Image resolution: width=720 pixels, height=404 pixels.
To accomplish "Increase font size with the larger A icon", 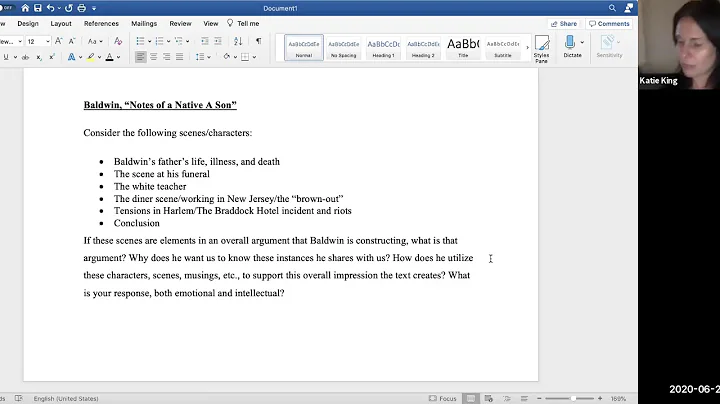I will pos(59,41).
